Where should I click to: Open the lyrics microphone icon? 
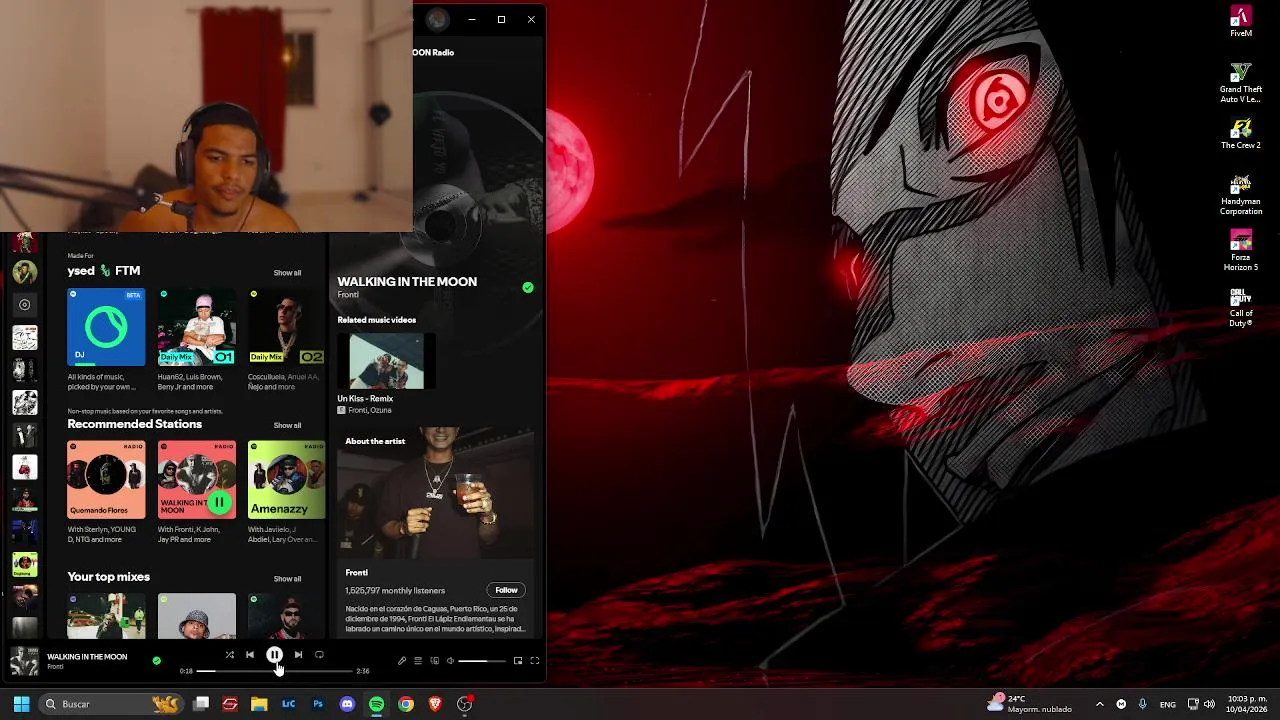pos(402,660)
